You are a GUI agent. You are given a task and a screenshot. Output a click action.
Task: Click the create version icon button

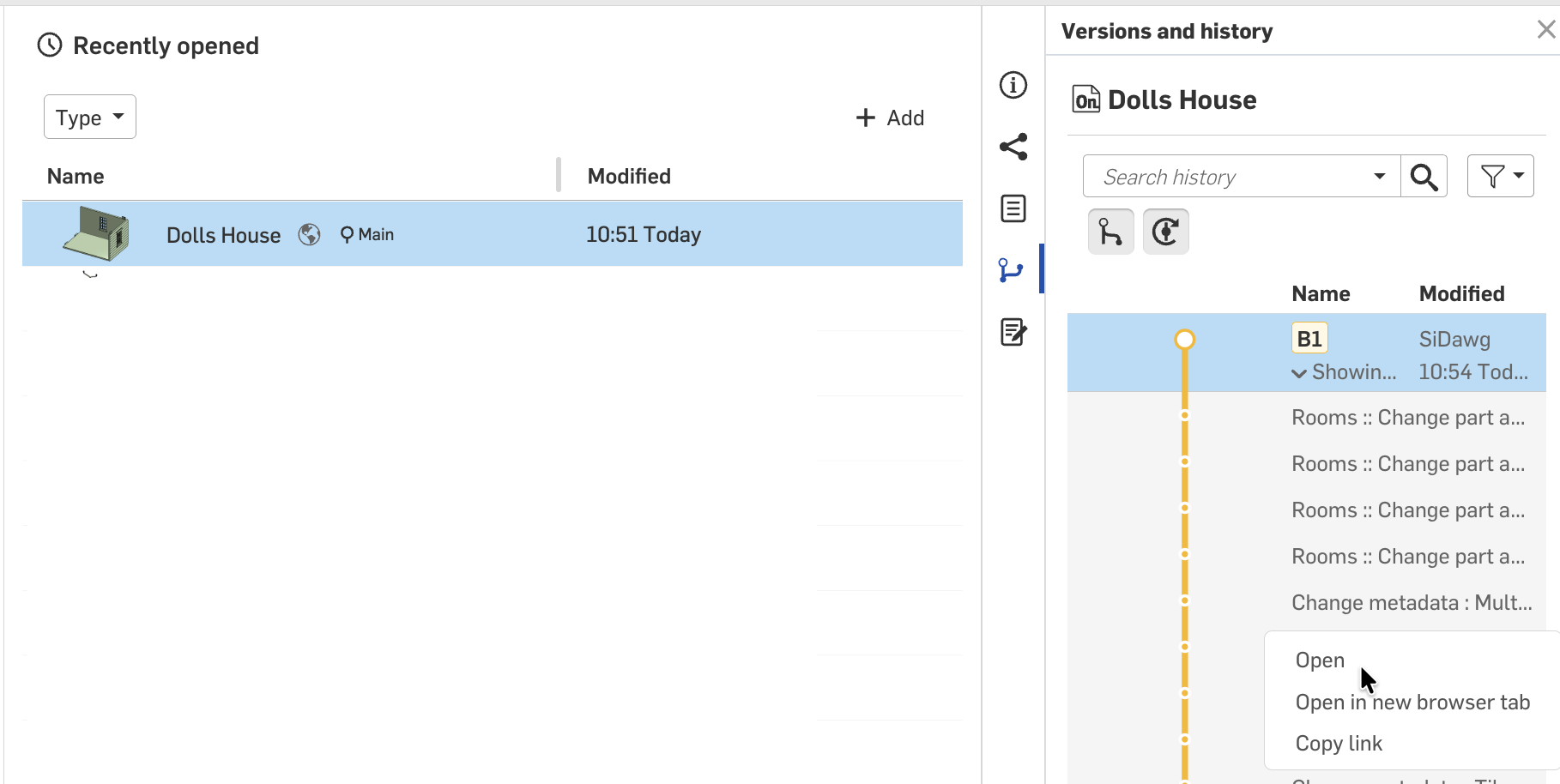(x=1110, y=232)
